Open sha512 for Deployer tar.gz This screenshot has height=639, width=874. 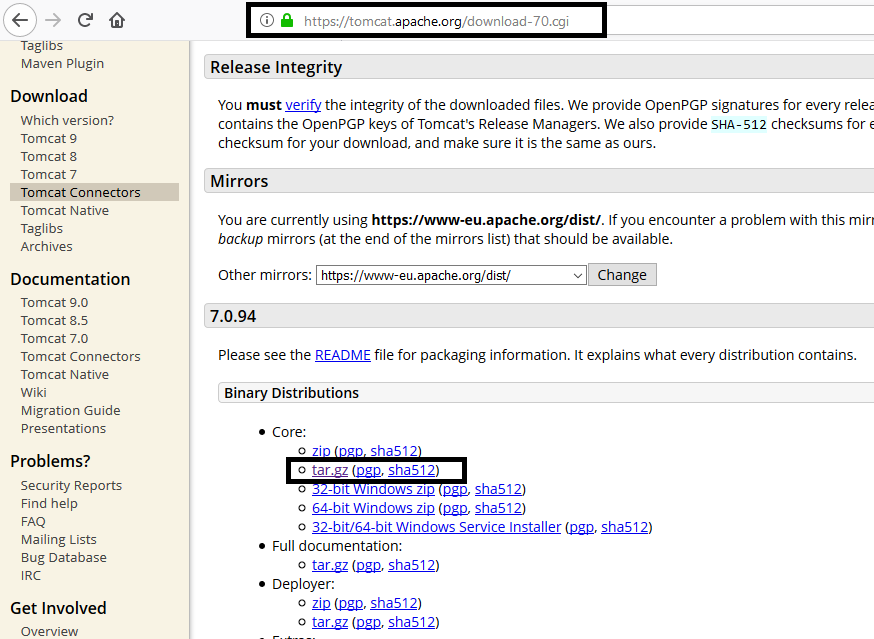click(412, 622)
